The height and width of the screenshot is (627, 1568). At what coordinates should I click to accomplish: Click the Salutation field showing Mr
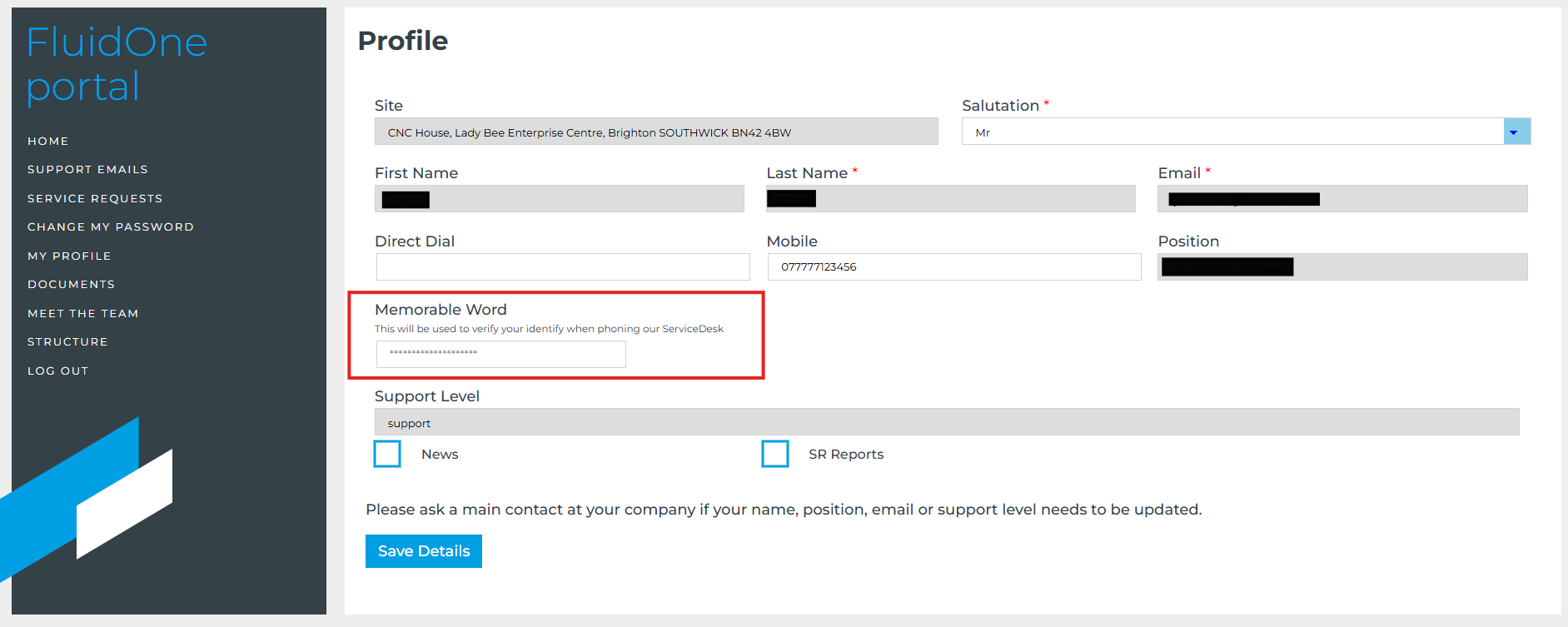[x=1232, y=132]
